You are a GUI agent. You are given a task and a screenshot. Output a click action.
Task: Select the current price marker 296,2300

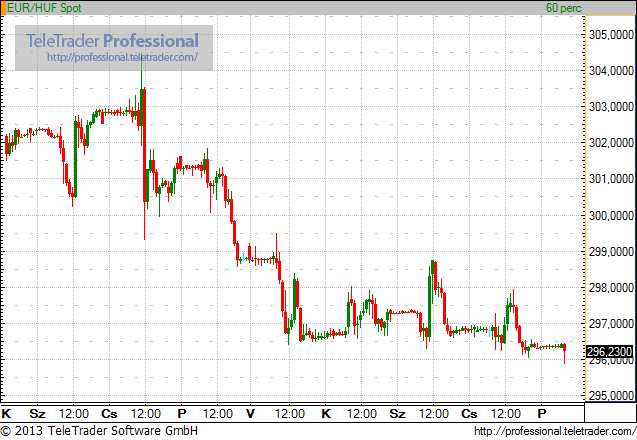pos(609,351)
